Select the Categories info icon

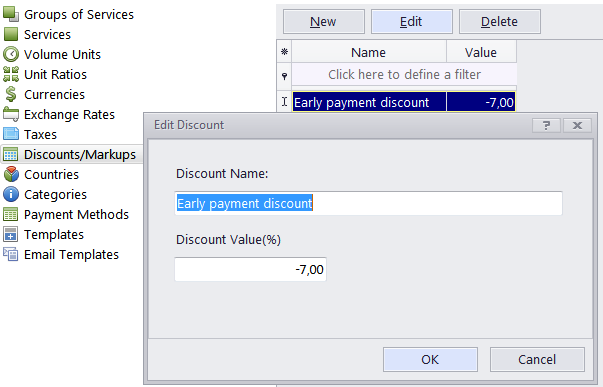11,194
